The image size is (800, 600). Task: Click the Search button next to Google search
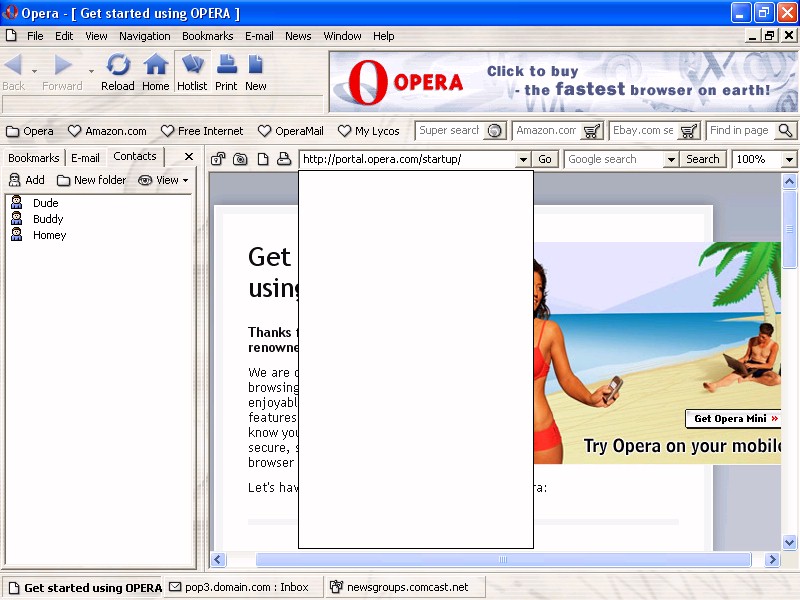tap(702, 159)
